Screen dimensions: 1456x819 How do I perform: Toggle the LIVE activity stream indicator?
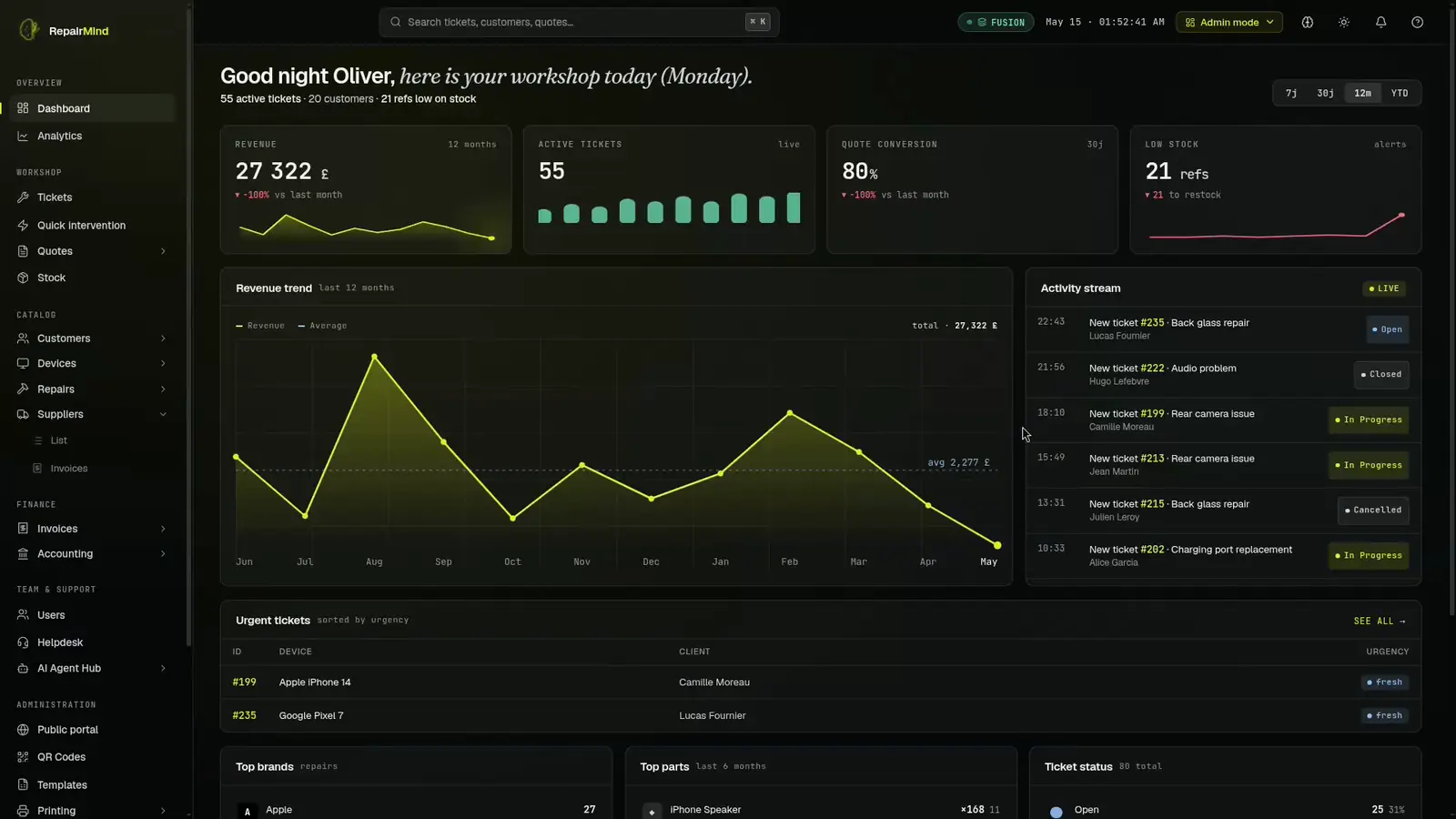pos(1384,288)
